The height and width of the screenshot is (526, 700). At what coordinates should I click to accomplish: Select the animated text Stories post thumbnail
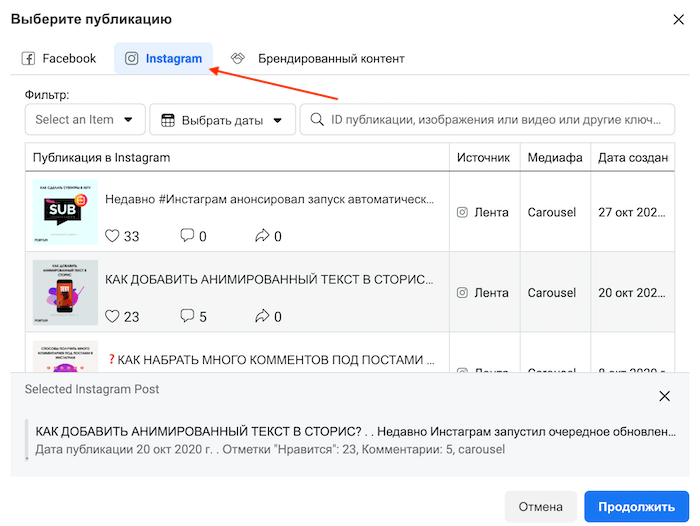(x=65, y=292)
